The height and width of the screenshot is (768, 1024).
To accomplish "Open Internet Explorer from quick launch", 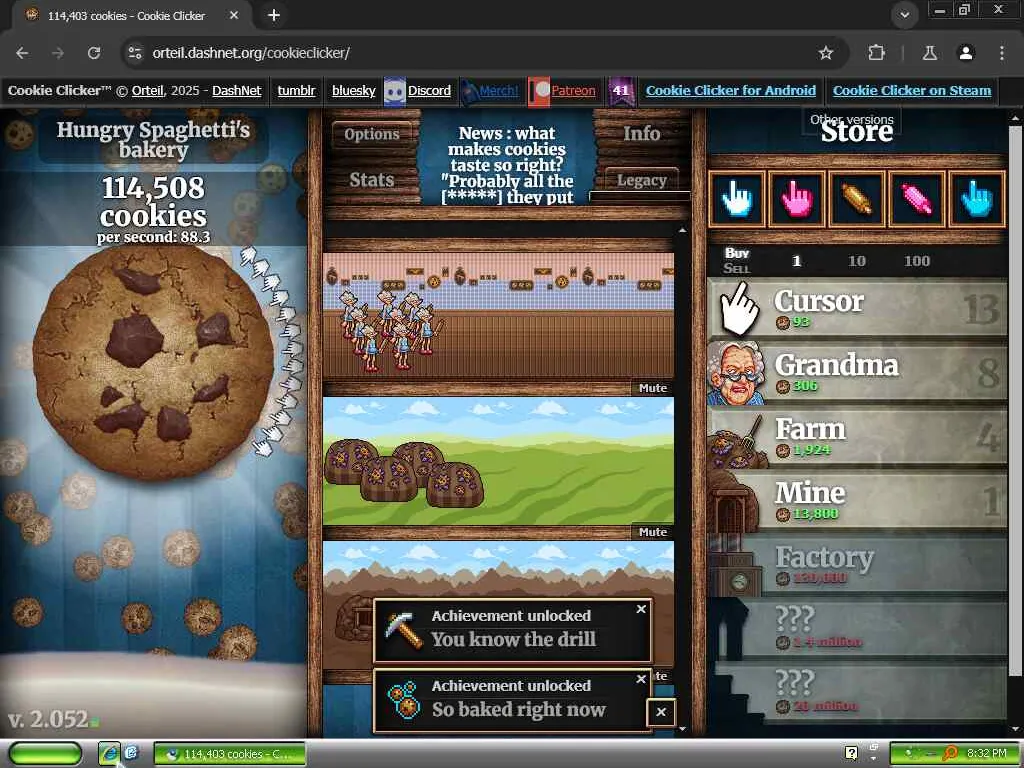I will [x=109, y=754].
